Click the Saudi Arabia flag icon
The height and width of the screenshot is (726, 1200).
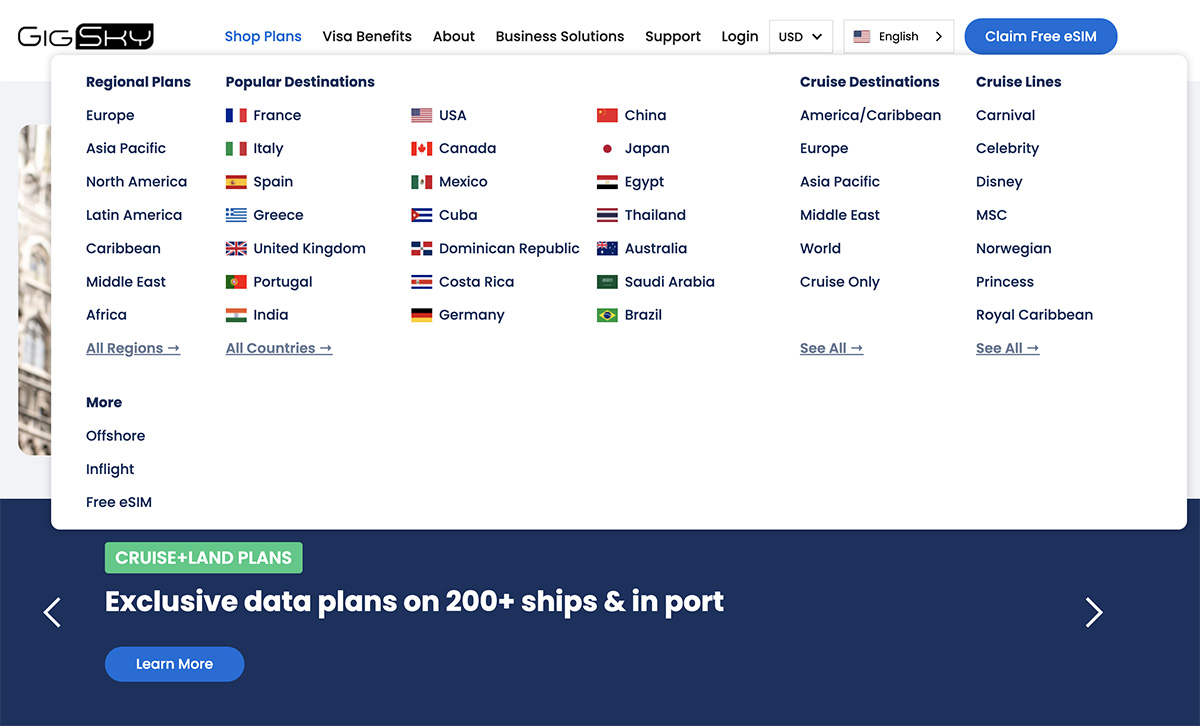(607, 282)
